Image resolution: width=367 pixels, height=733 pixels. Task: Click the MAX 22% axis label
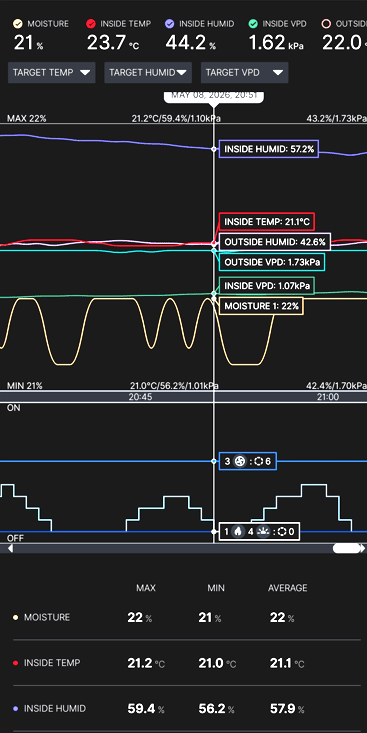click(27, 119)
